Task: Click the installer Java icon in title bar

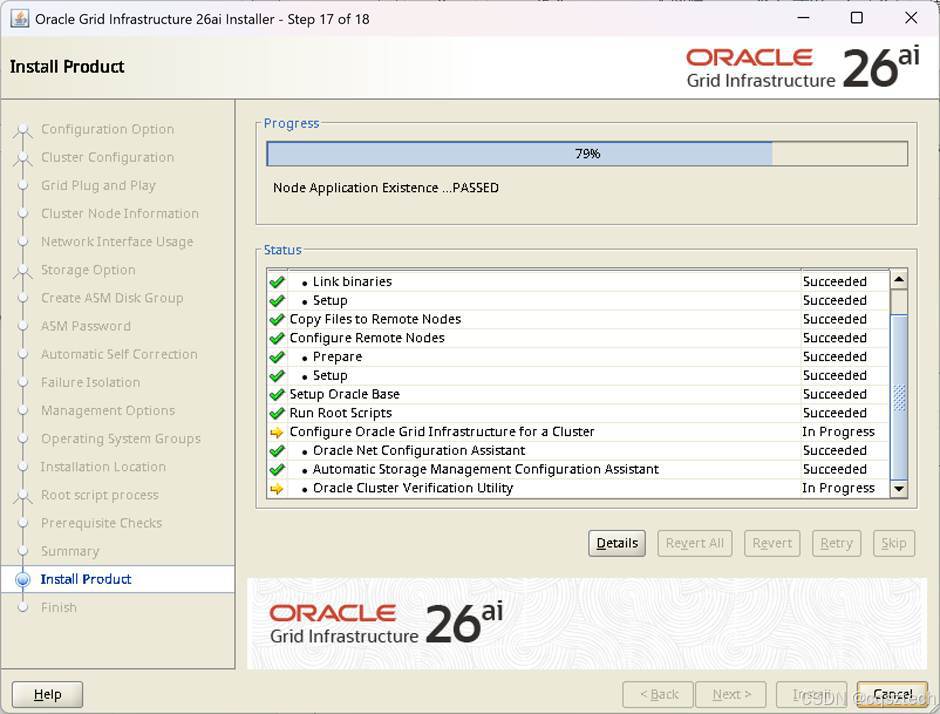Action: pyautogui.click(x=20, y=19)
